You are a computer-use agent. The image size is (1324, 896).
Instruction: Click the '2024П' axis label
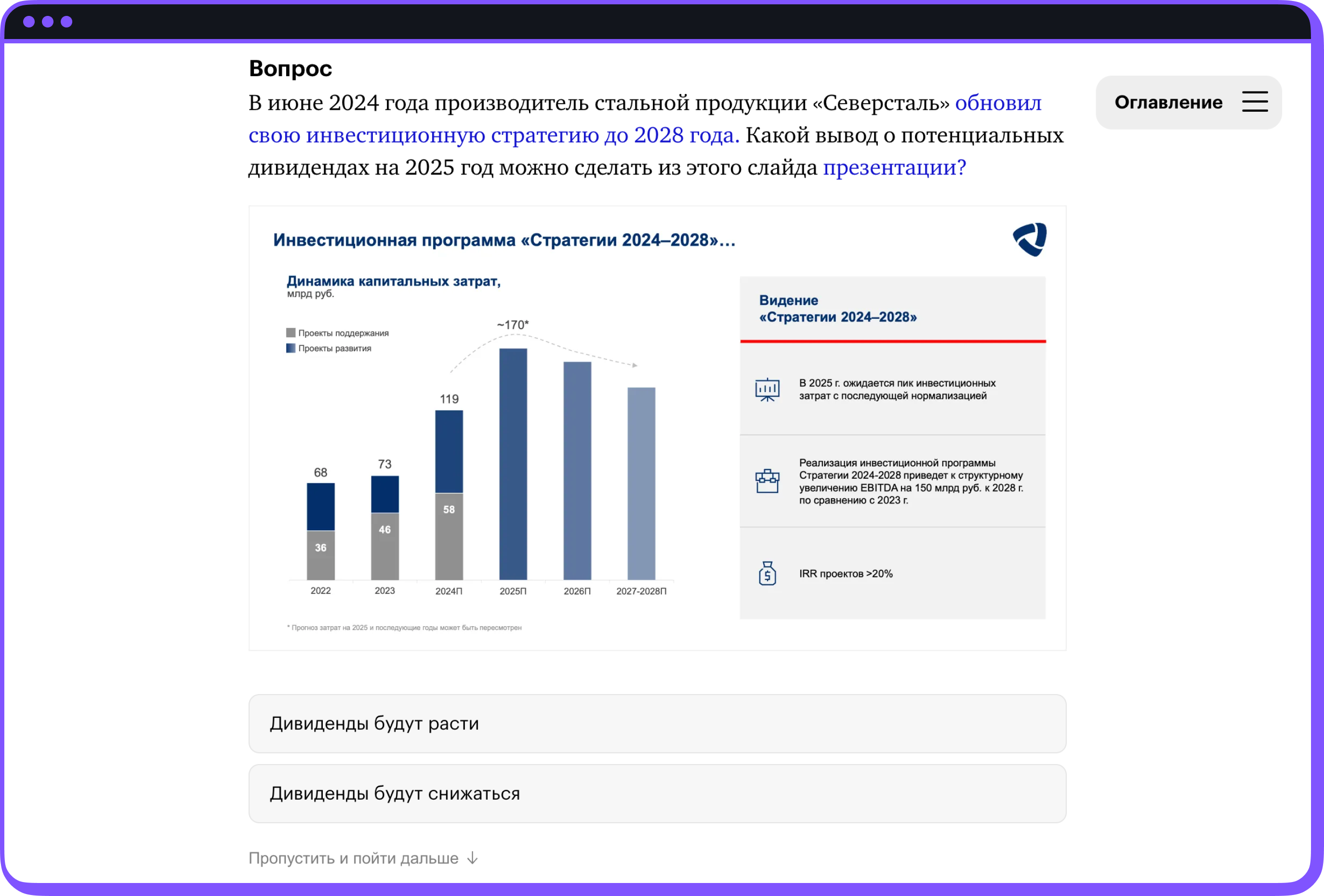point(449,591)
